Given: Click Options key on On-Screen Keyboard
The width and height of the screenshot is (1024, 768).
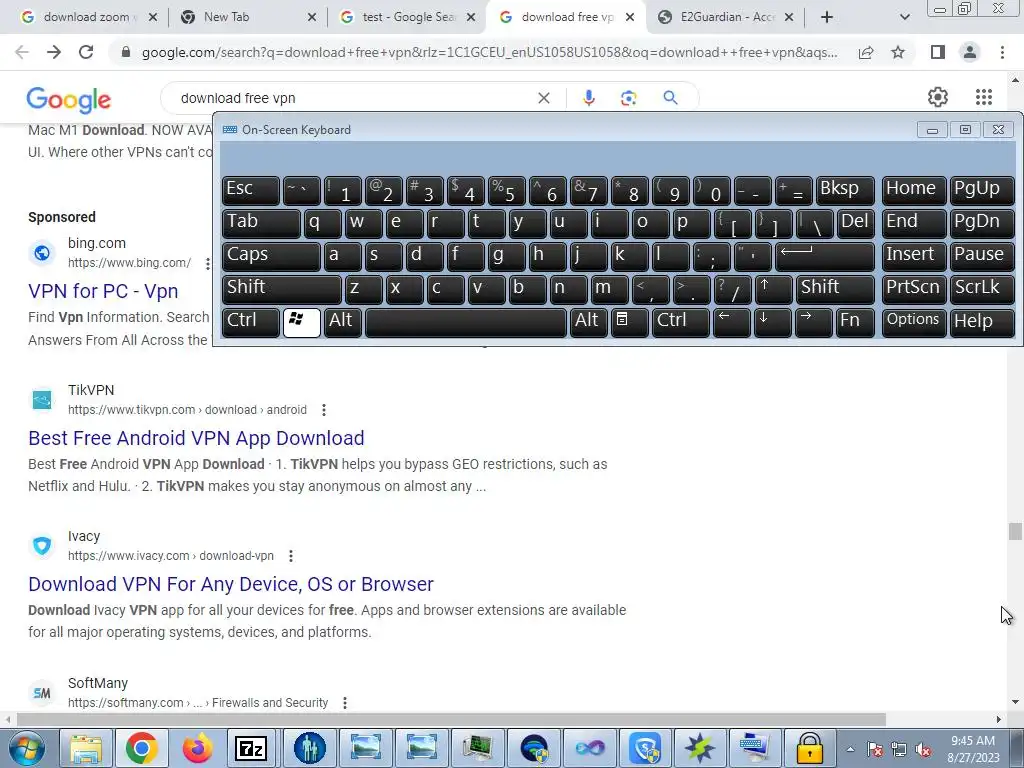Looking at the screenshot, I should click(913, 322).
